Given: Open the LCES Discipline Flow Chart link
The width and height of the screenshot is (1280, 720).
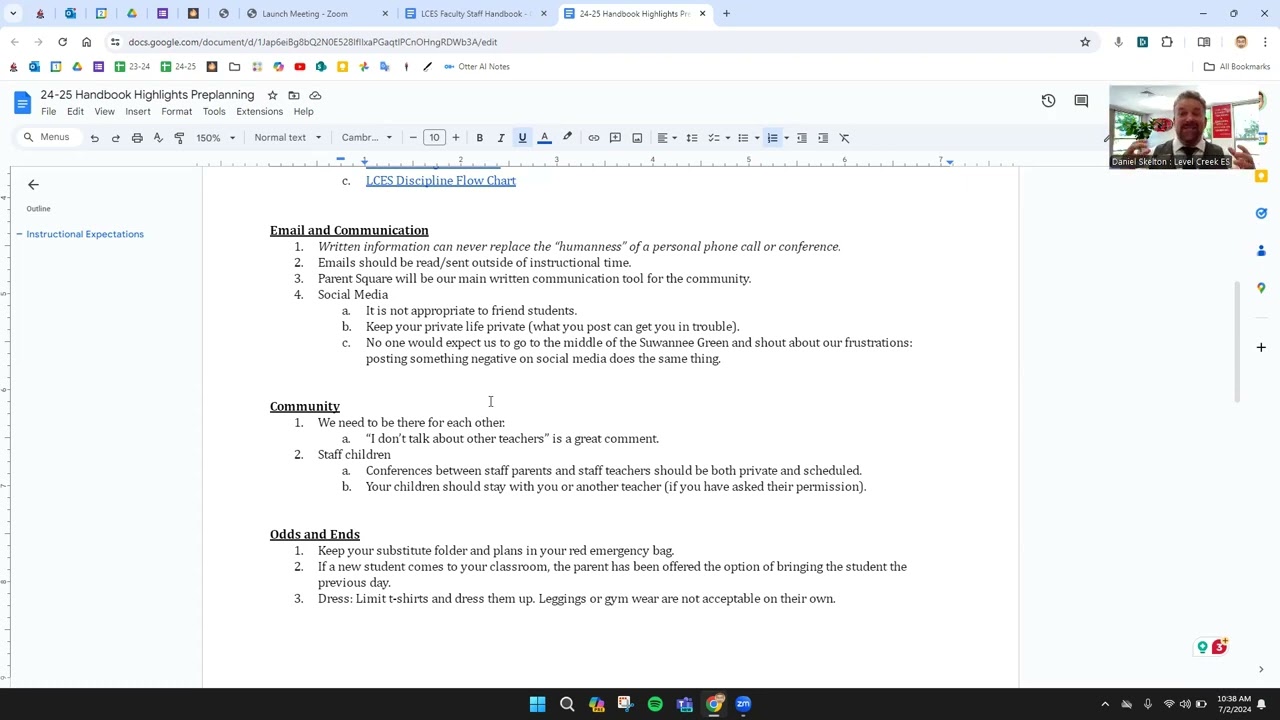Looking at the screenshot, I should point(441,181).
